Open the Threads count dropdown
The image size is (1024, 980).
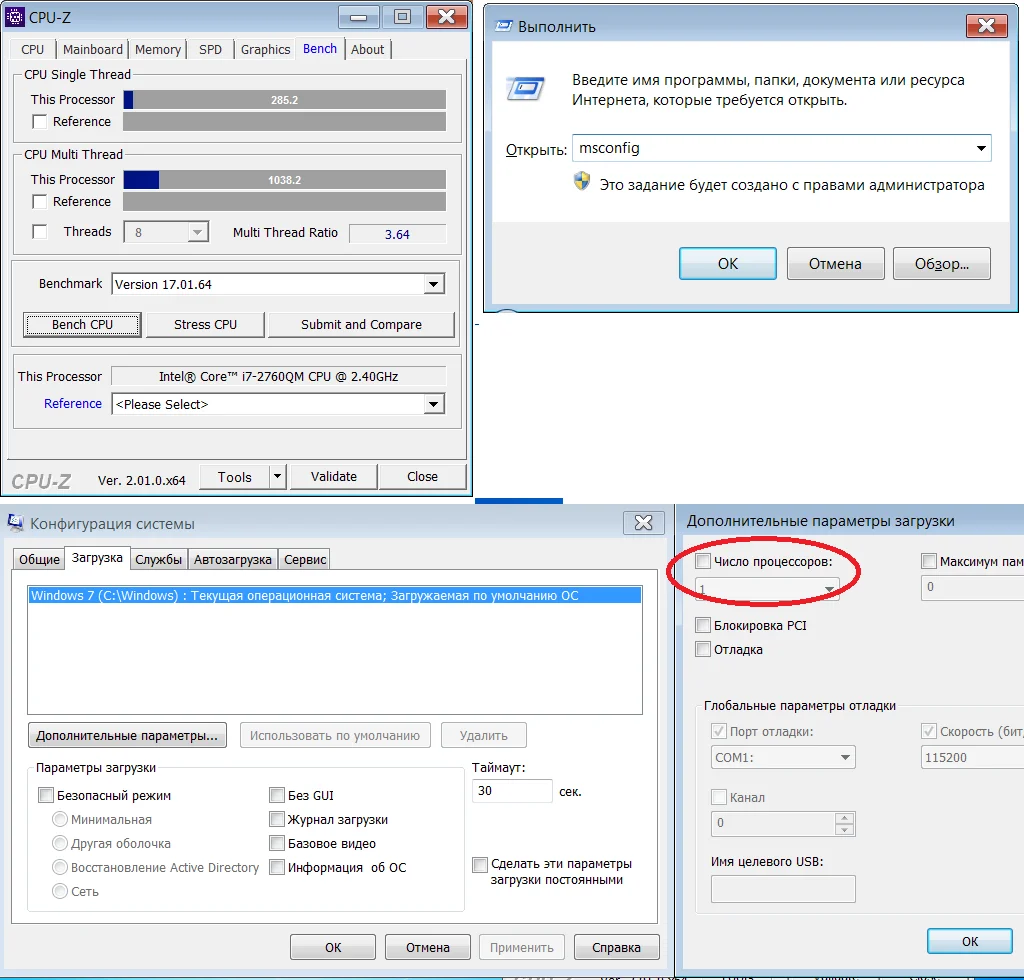point(197,232)
